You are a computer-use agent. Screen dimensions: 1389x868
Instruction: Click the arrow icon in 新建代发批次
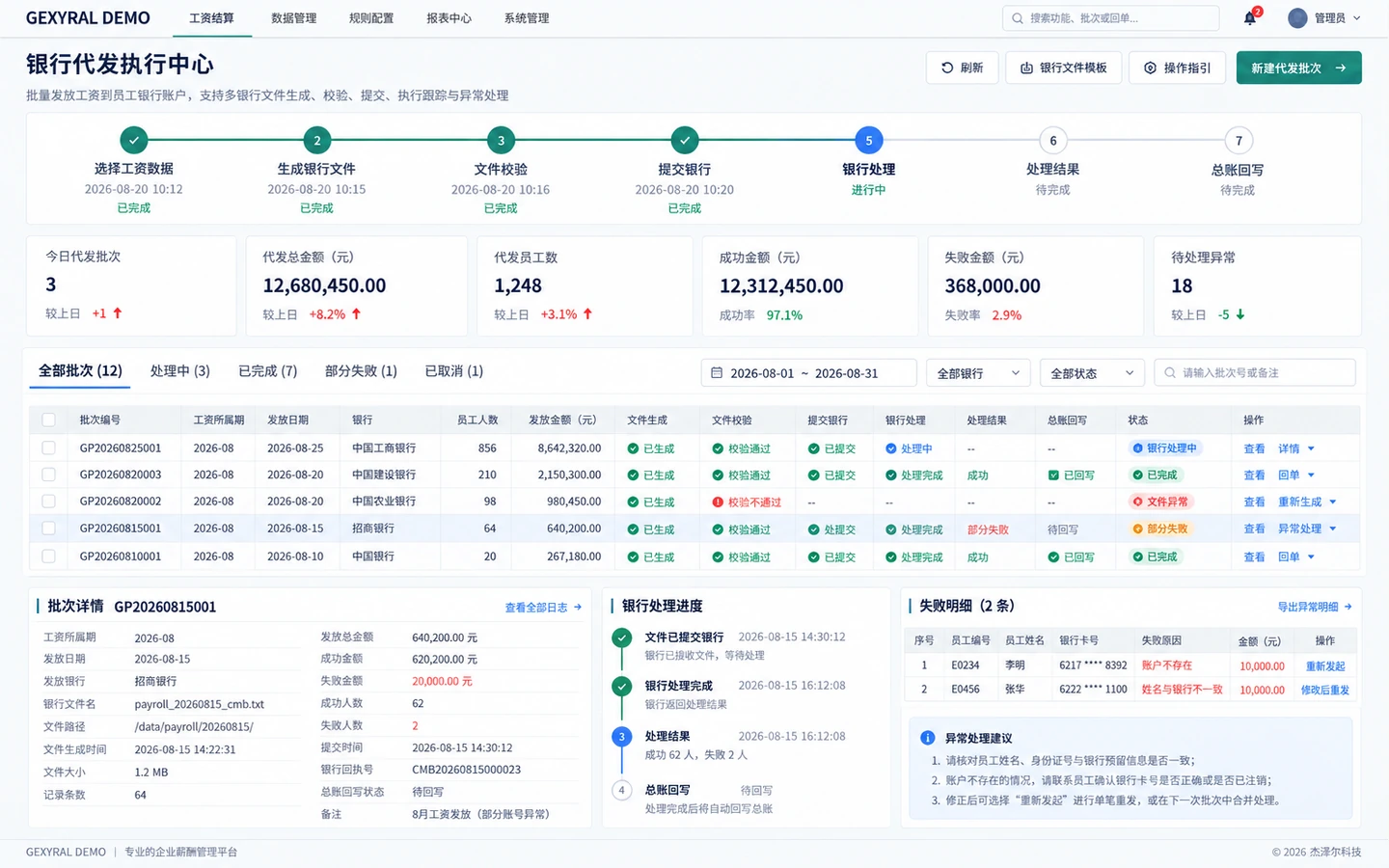click(1340, 68)
